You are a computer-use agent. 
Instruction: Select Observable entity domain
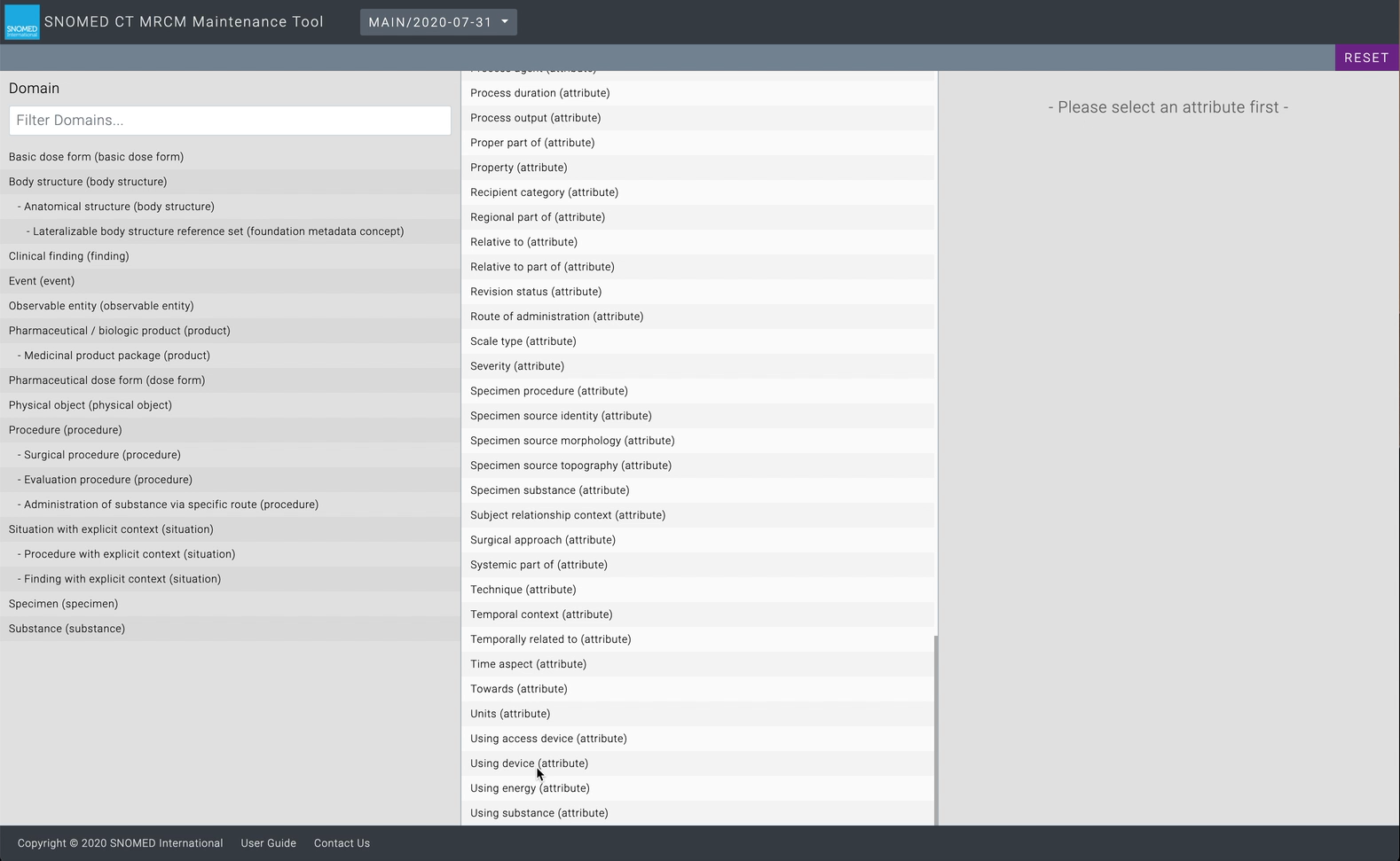(x=230, y=306)
